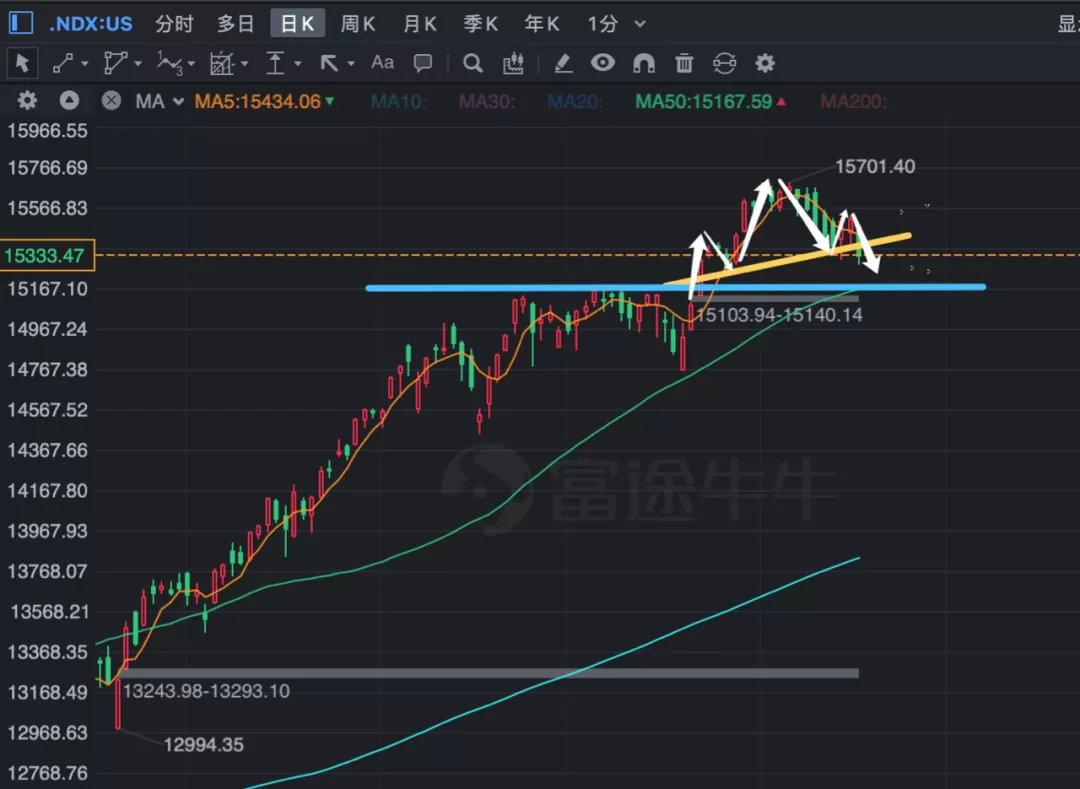1080x789 pixels.
Task: Open dropdown arrow beside the measure tool
Action: 298,64
